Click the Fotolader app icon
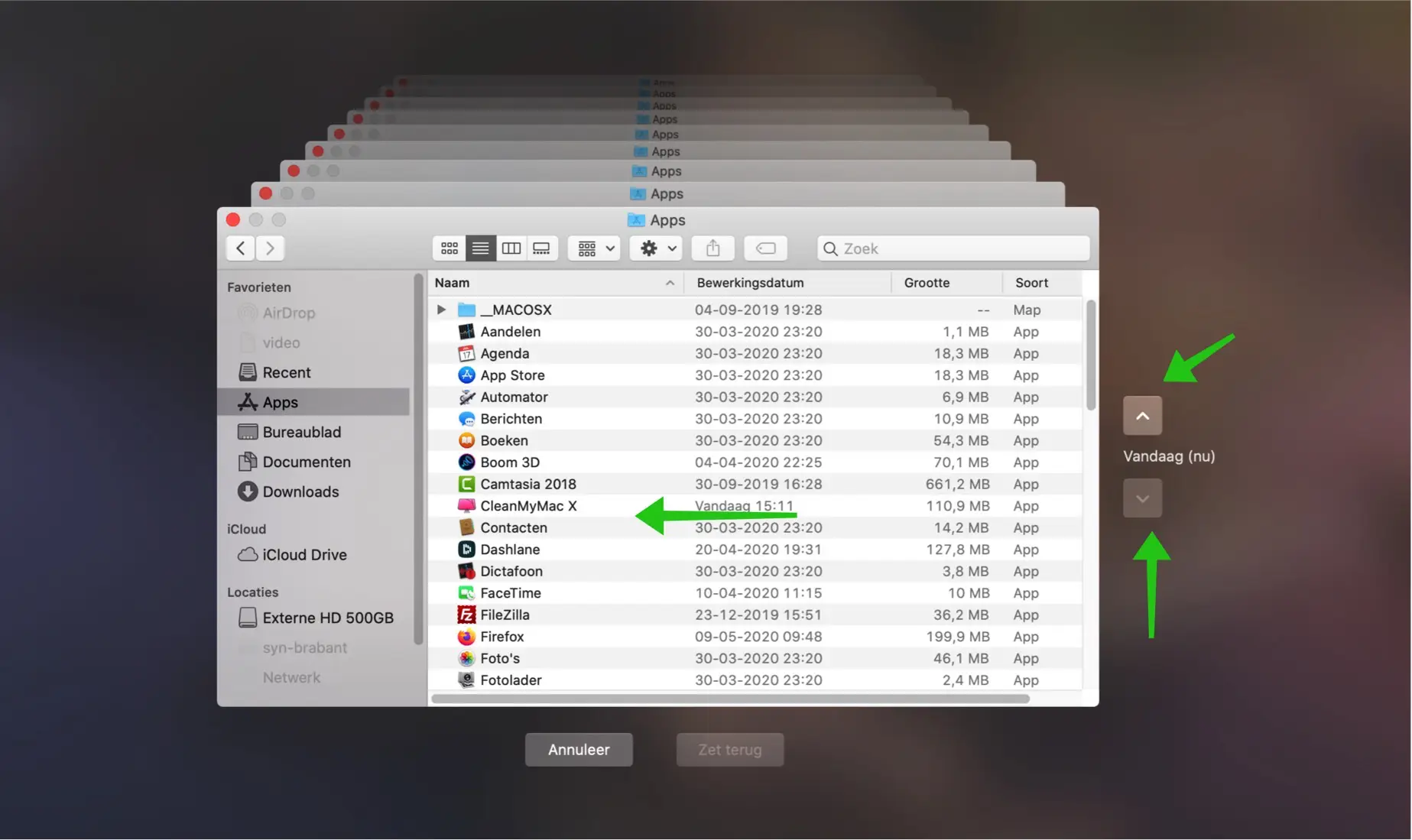The width and height of the screenshot is (1412, 840). click(466, 680)
